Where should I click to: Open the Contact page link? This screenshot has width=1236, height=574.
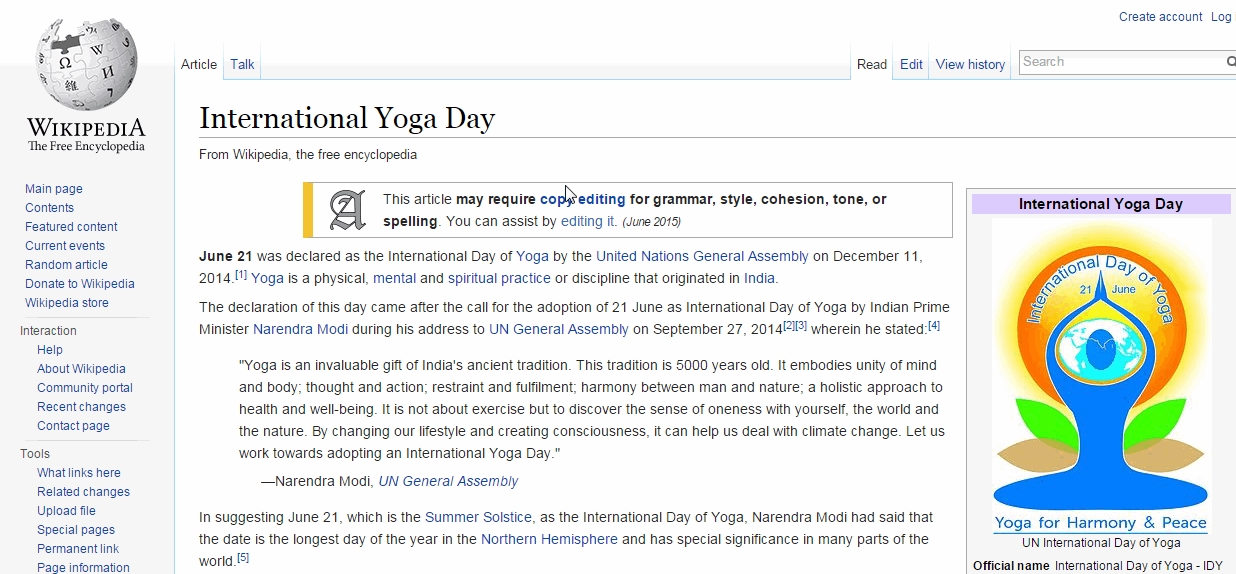(73, 426)
